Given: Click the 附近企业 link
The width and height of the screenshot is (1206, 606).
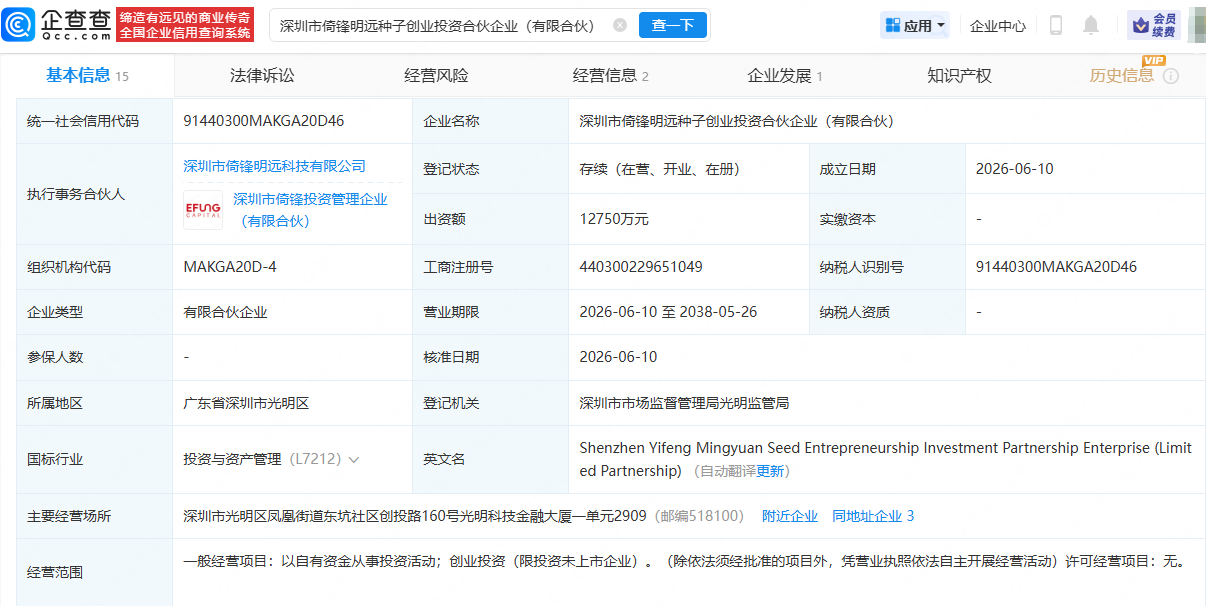Looking at the screenshot, I should click(790, 516).
